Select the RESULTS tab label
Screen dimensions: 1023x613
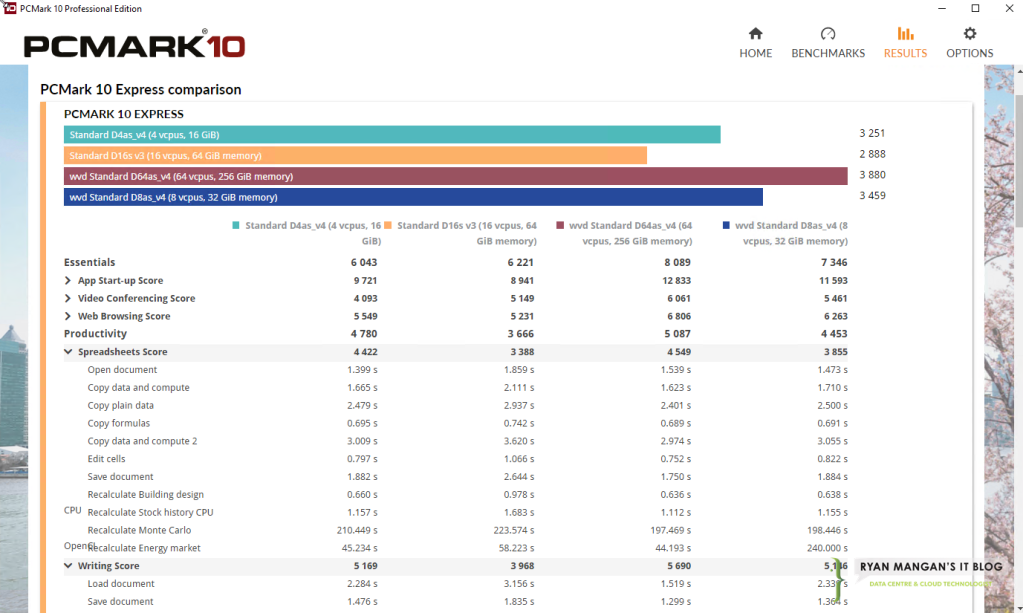905,53
